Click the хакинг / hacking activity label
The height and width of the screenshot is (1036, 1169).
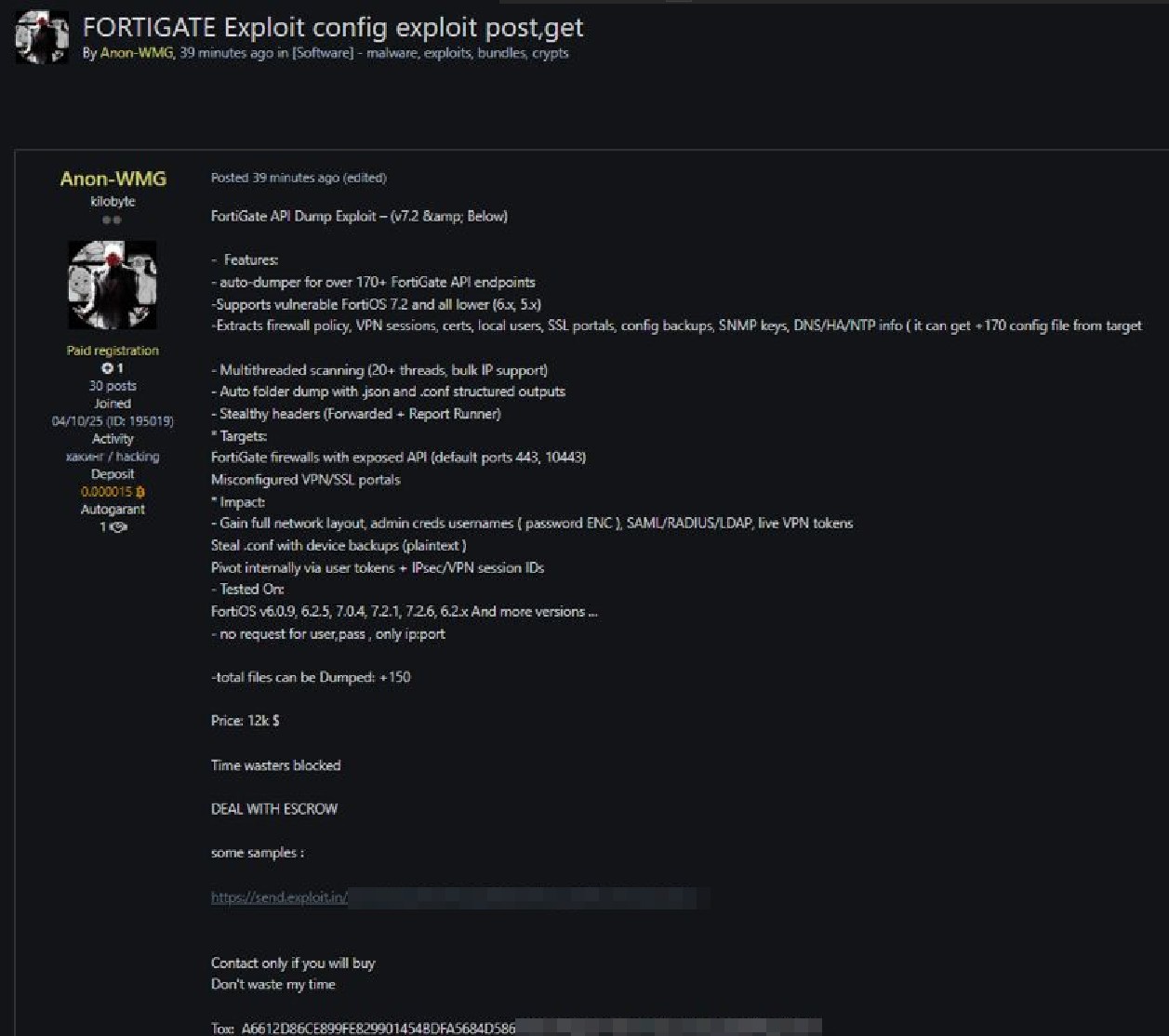pos(113,457)
